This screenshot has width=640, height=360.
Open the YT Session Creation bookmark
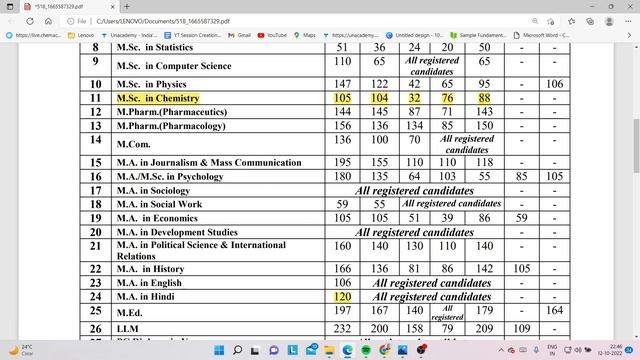(x=192, y=36)
